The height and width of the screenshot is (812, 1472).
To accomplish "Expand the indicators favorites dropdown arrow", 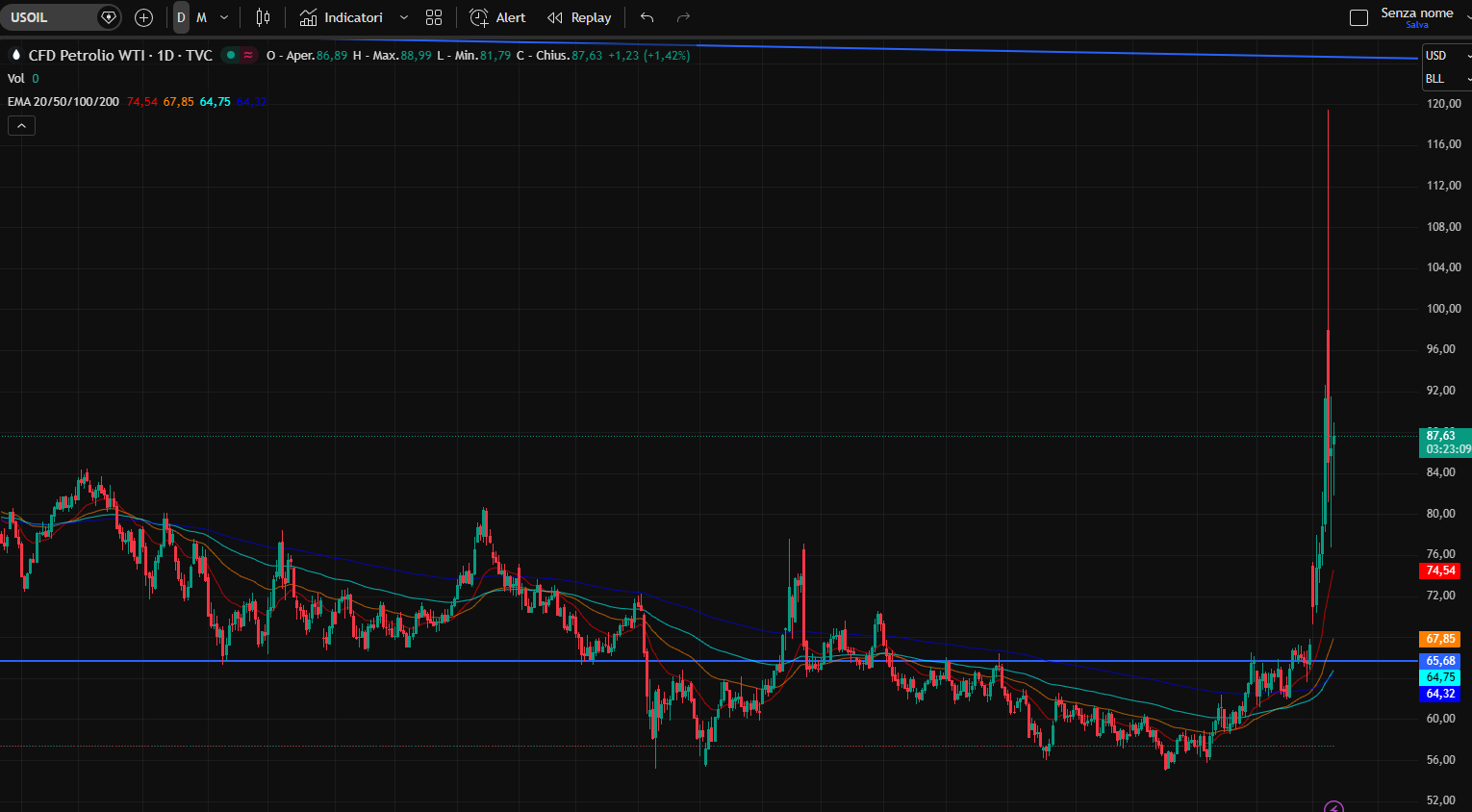I will tap(403, 17).
